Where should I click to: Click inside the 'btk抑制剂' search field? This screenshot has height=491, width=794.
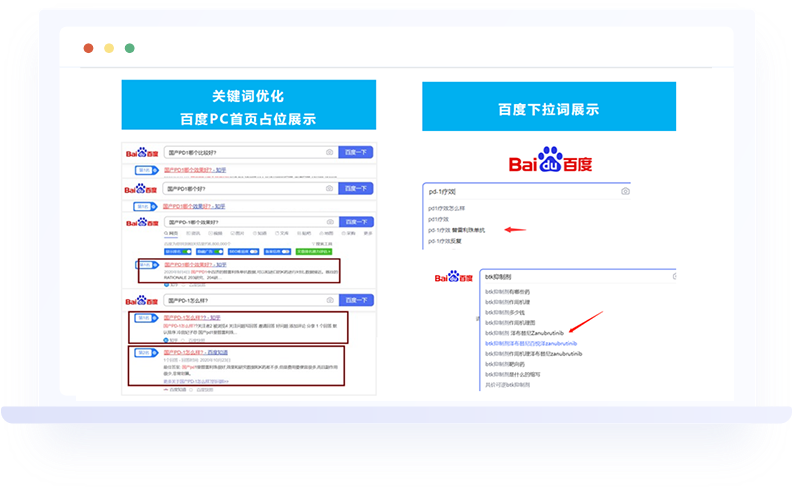click(x=576, y=277)
